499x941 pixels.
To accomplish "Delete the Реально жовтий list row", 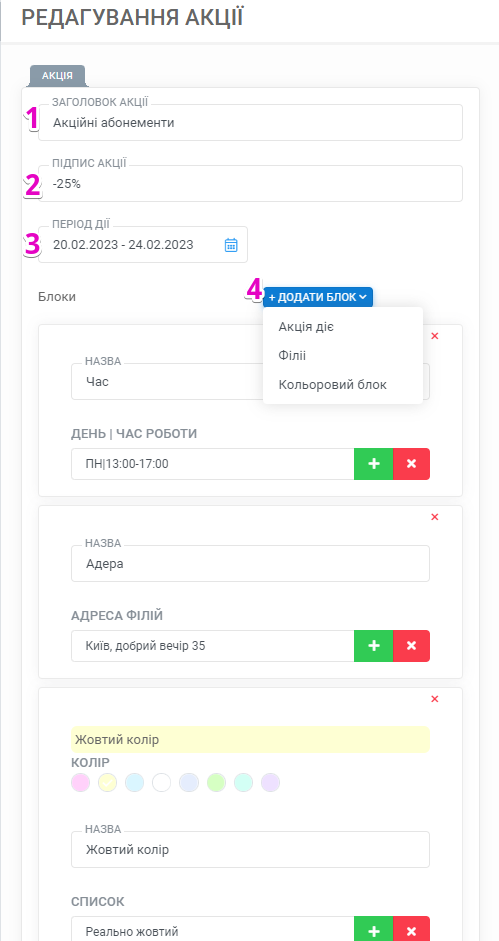I will (411, 930).
